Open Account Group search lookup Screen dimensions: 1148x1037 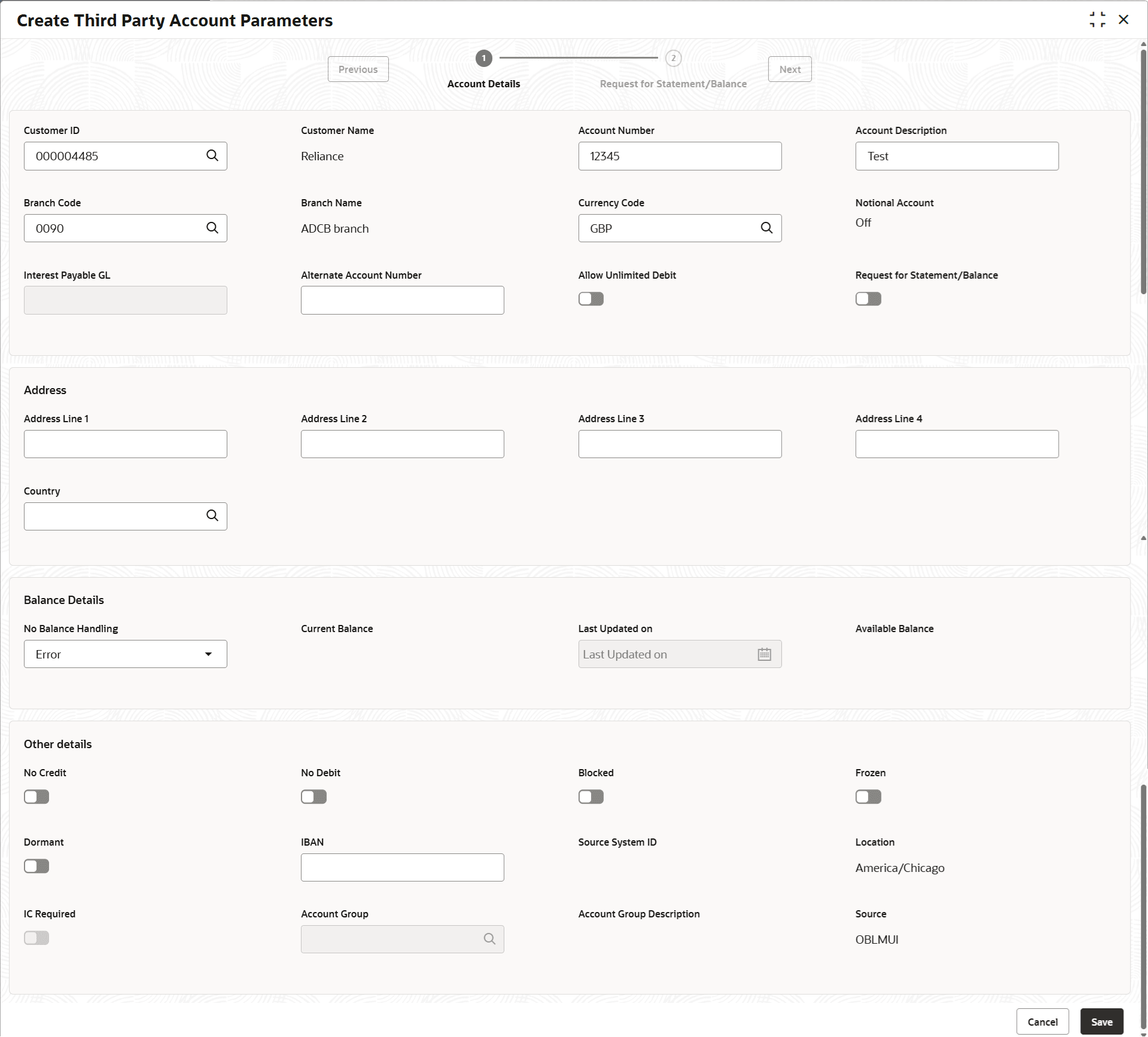tap(489, 939)
